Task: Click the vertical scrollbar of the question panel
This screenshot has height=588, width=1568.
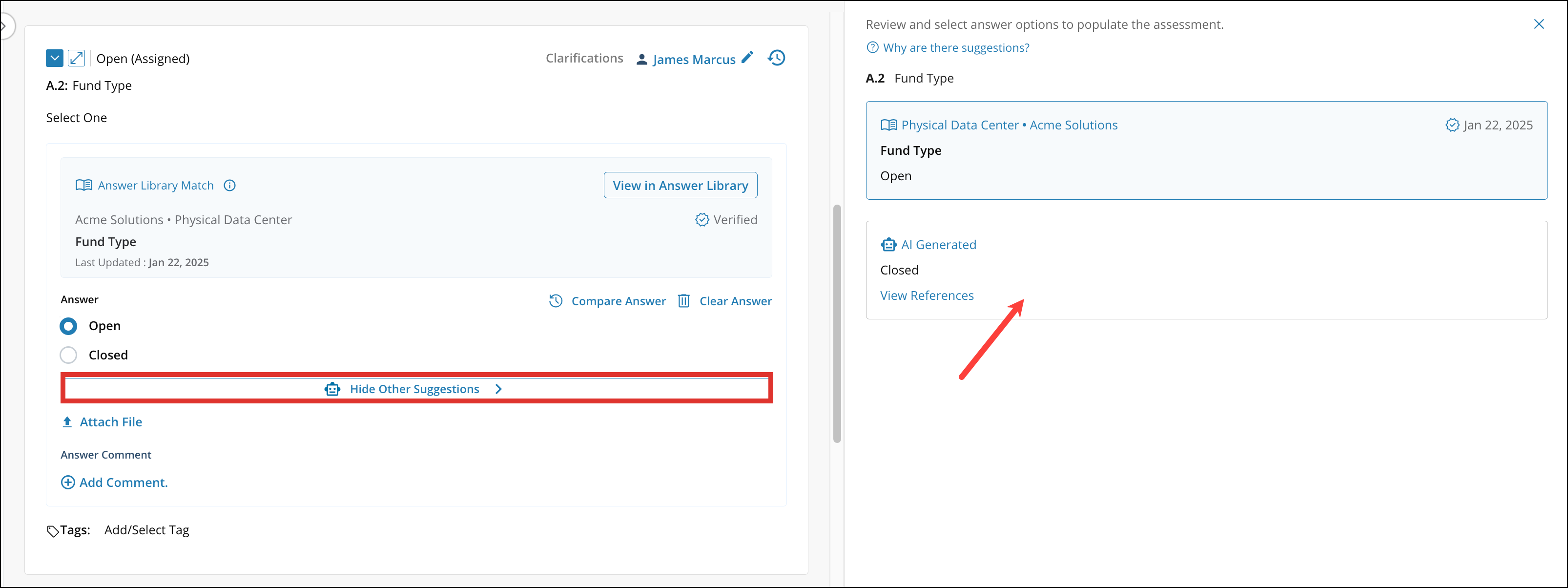Action: (x=837, y=323)
